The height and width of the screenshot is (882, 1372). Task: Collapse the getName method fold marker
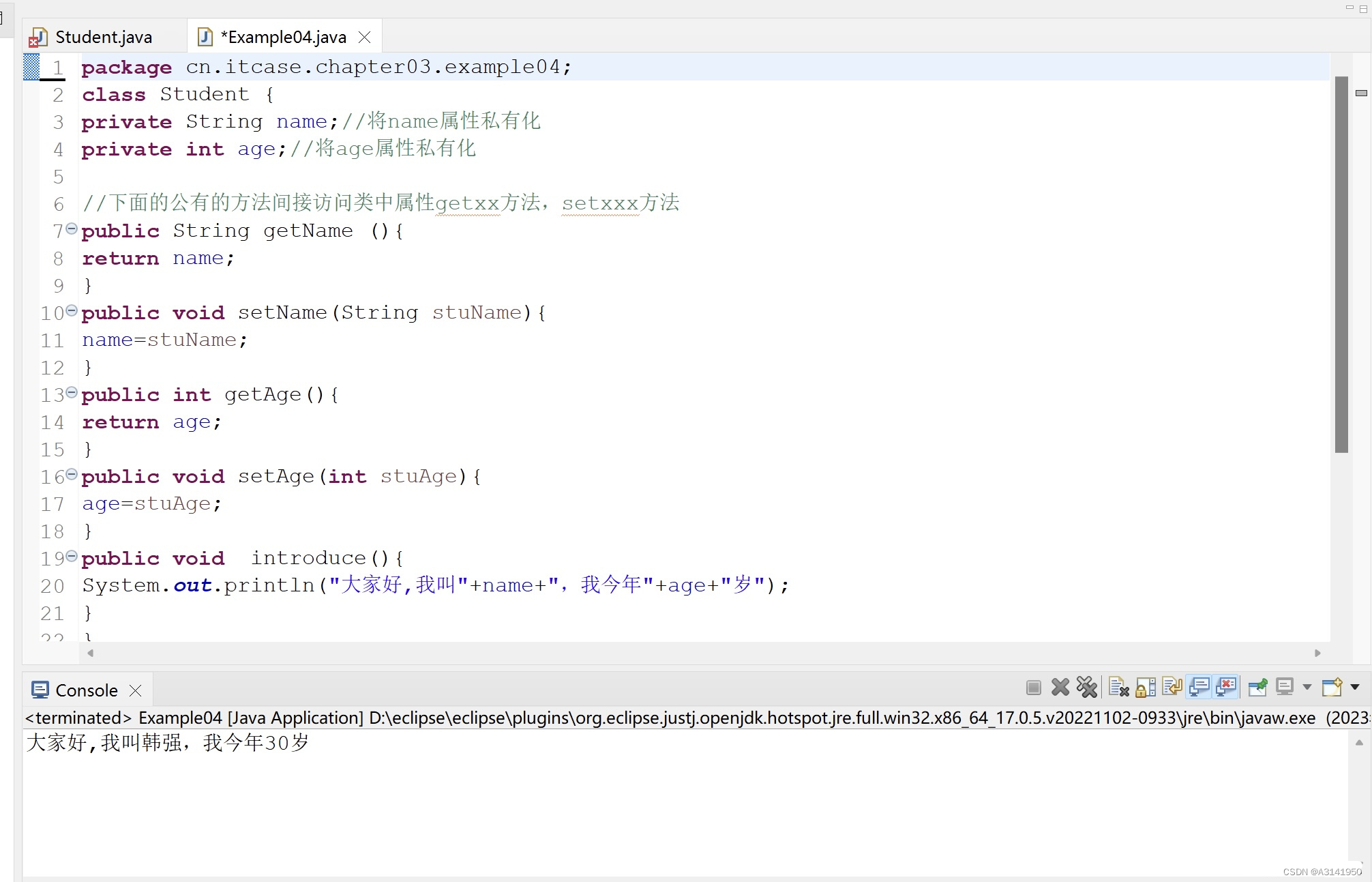[72, 229]
